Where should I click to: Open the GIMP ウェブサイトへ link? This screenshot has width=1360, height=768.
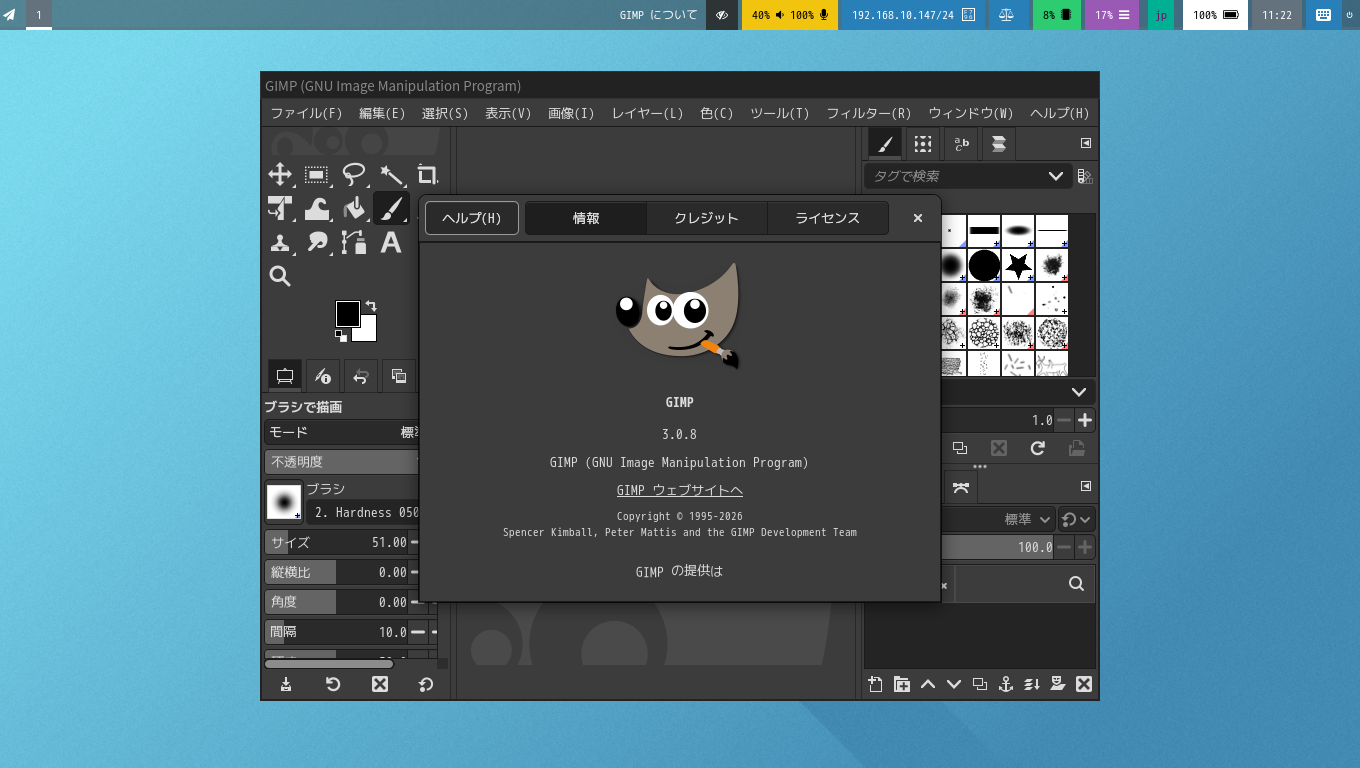pos(679,490)
